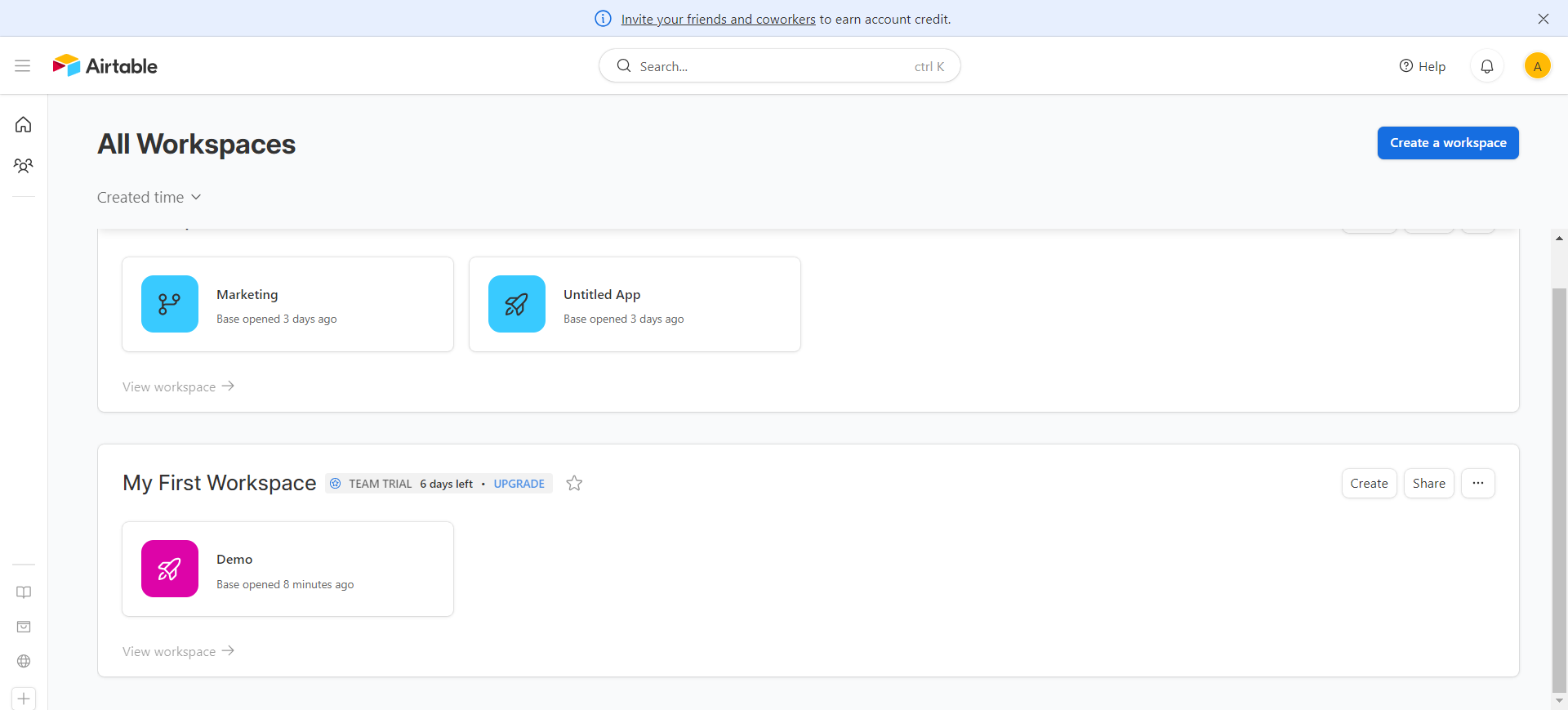Click the Marketing base name
This screenshot has height=710, width=1568.
pos(247,295)
